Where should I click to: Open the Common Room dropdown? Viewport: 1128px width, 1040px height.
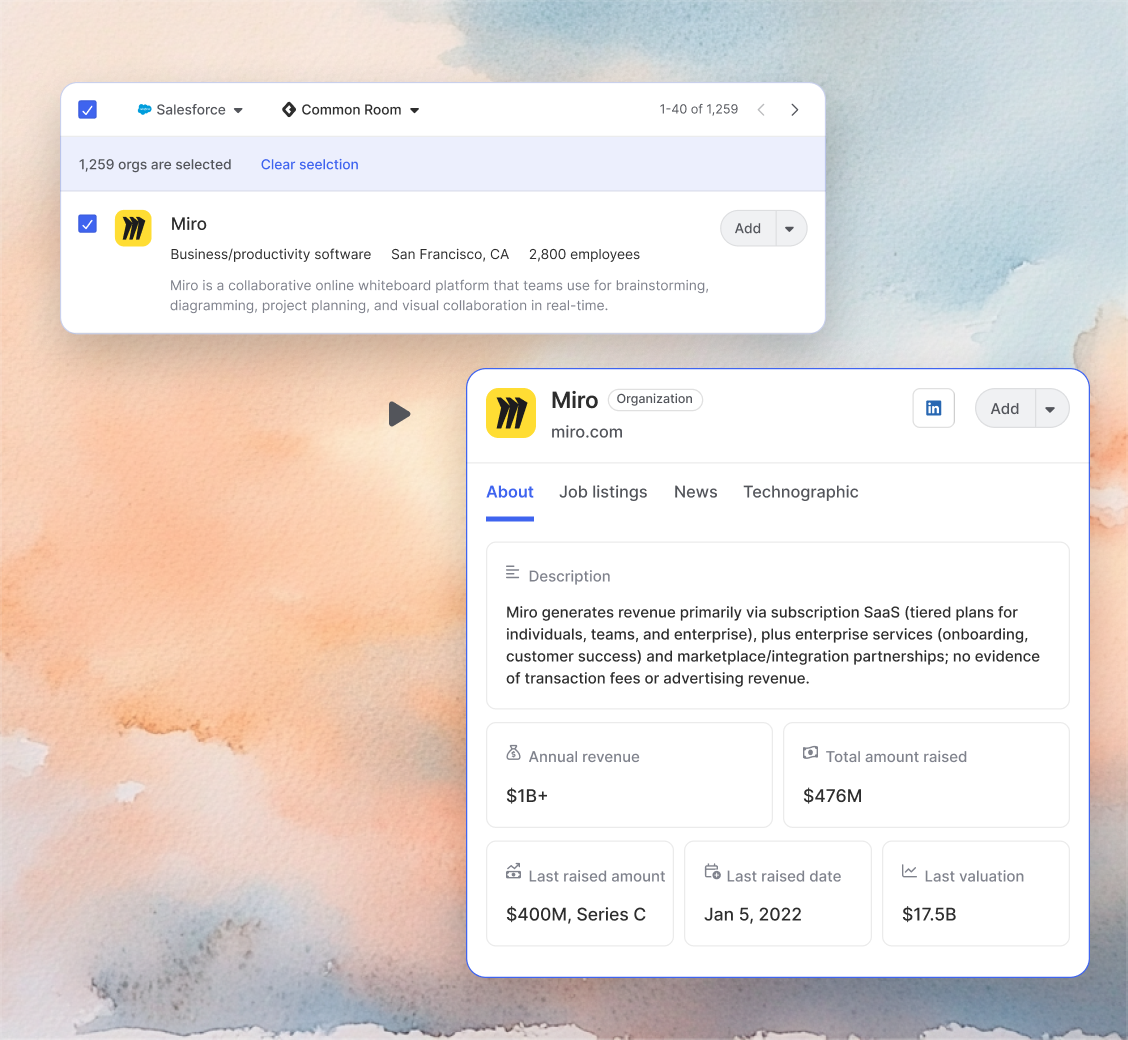click(350, 109)
